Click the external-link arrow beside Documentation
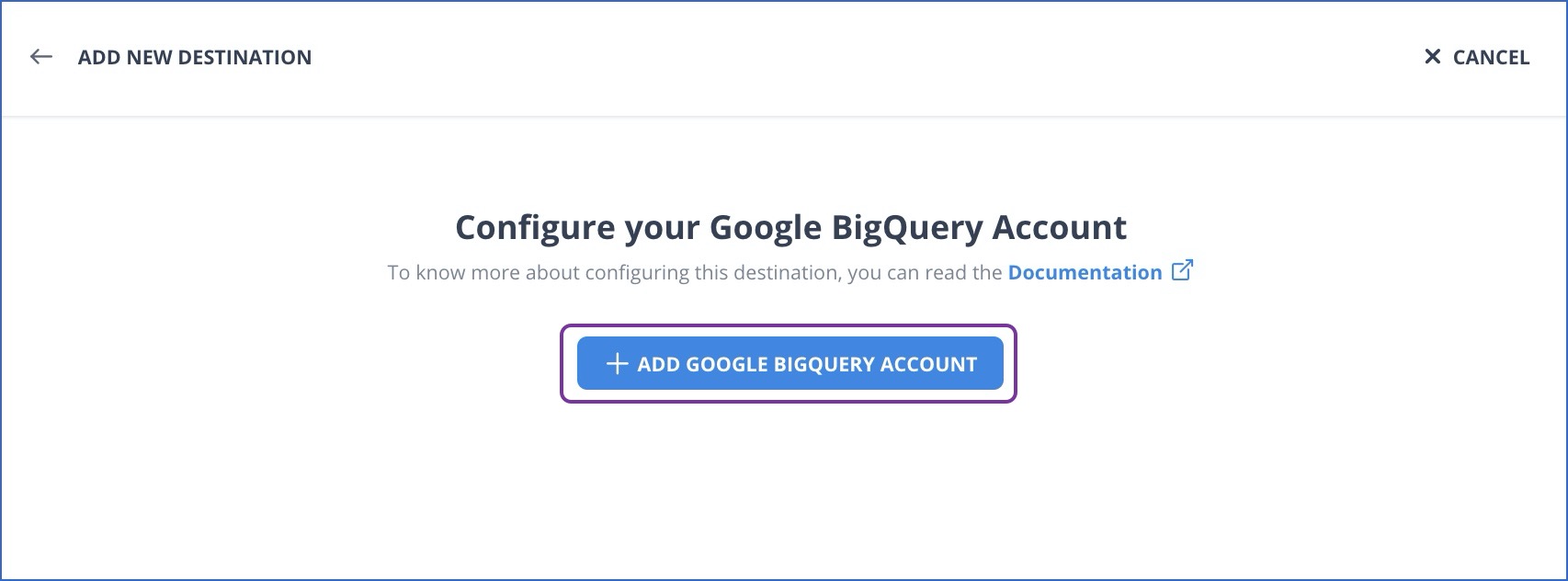 click(x=1184, y=269)
